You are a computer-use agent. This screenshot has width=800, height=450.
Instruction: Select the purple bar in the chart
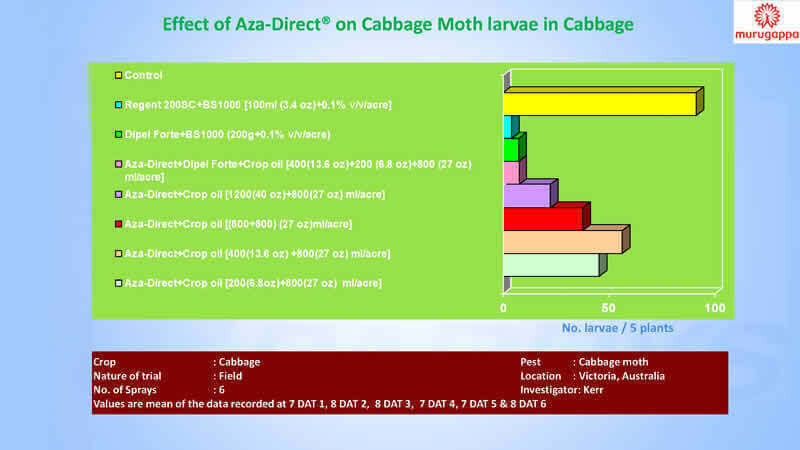[526, 195]
